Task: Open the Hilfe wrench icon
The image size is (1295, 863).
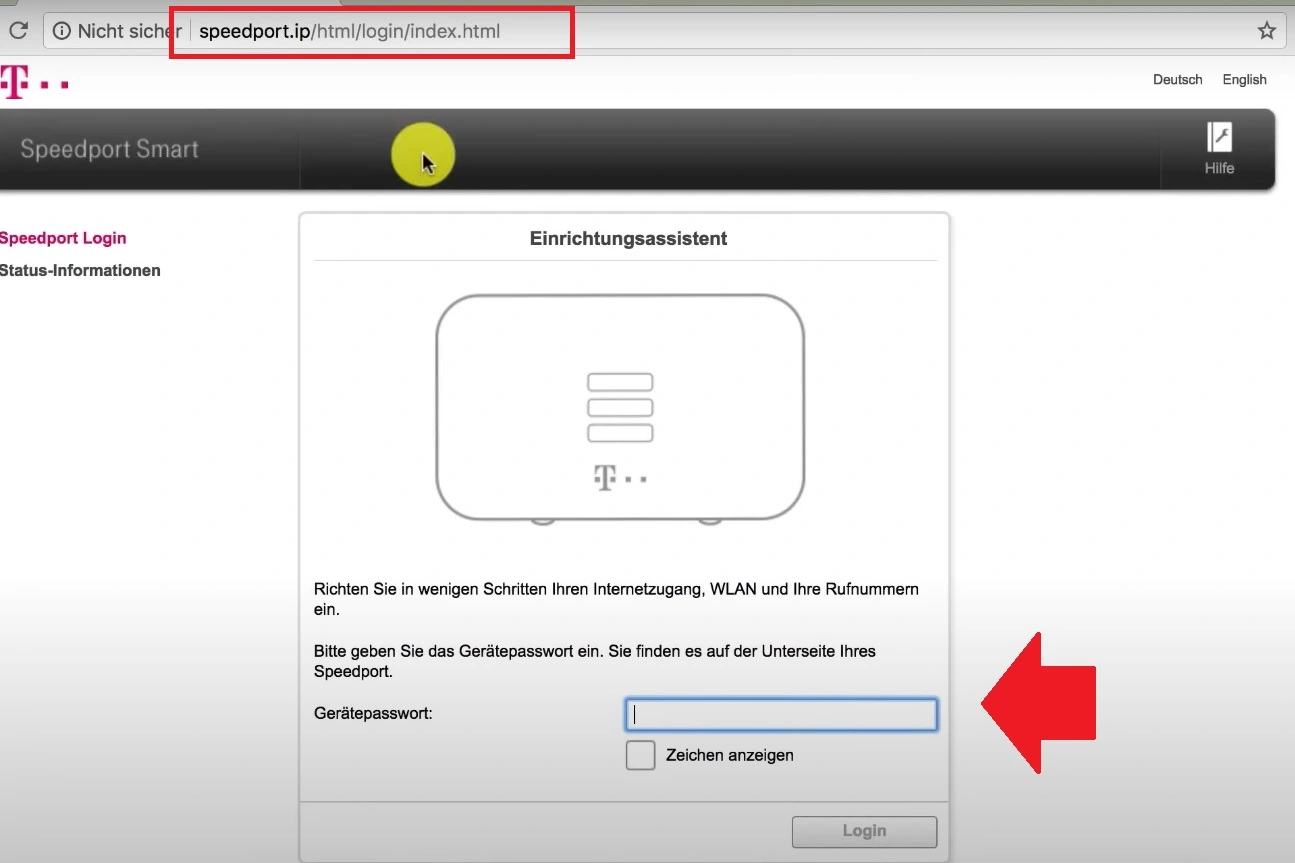Action: click(1219, 138)
